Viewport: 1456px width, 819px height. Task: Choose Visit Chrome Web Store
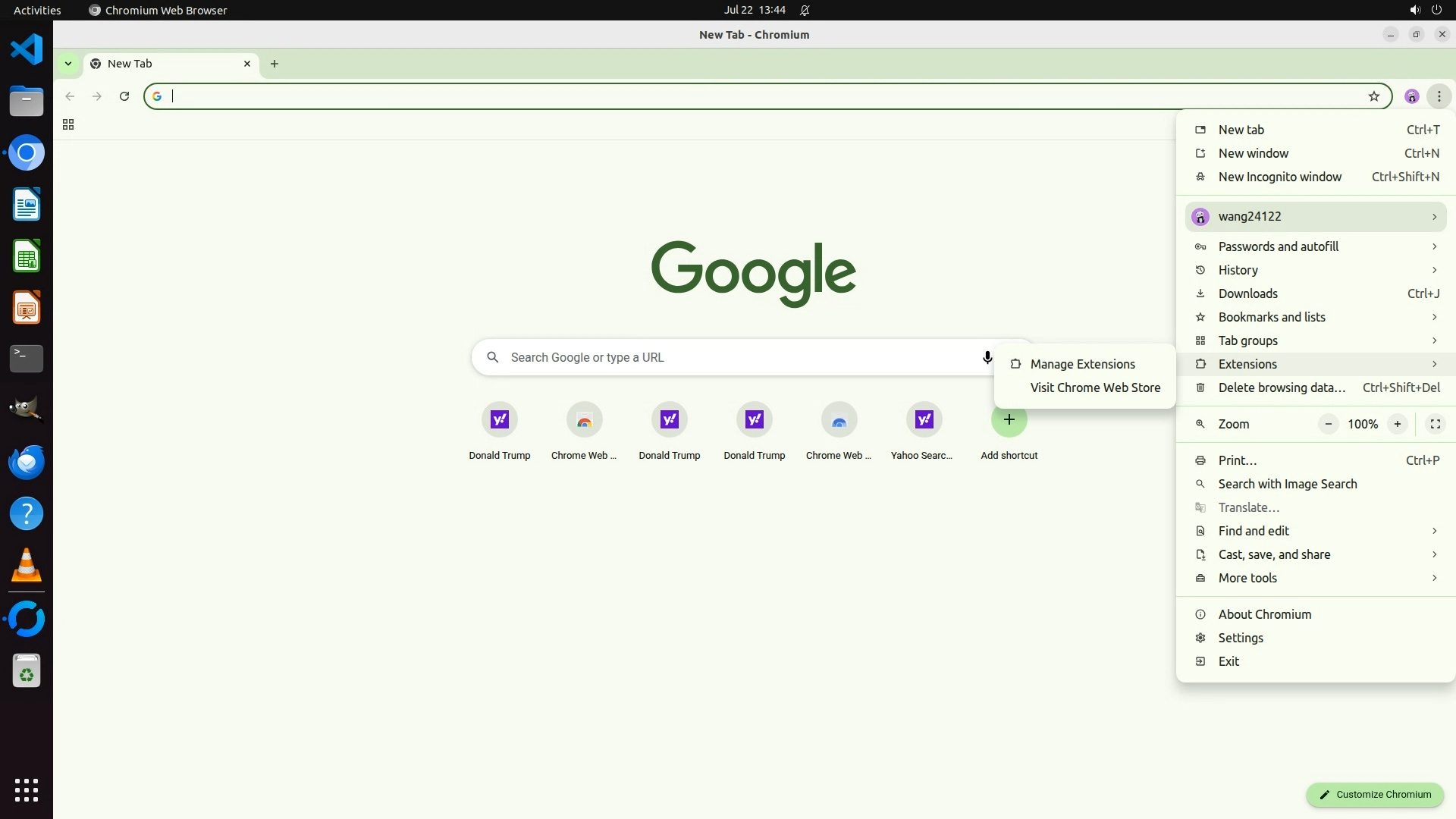(x=1094, y=388)
